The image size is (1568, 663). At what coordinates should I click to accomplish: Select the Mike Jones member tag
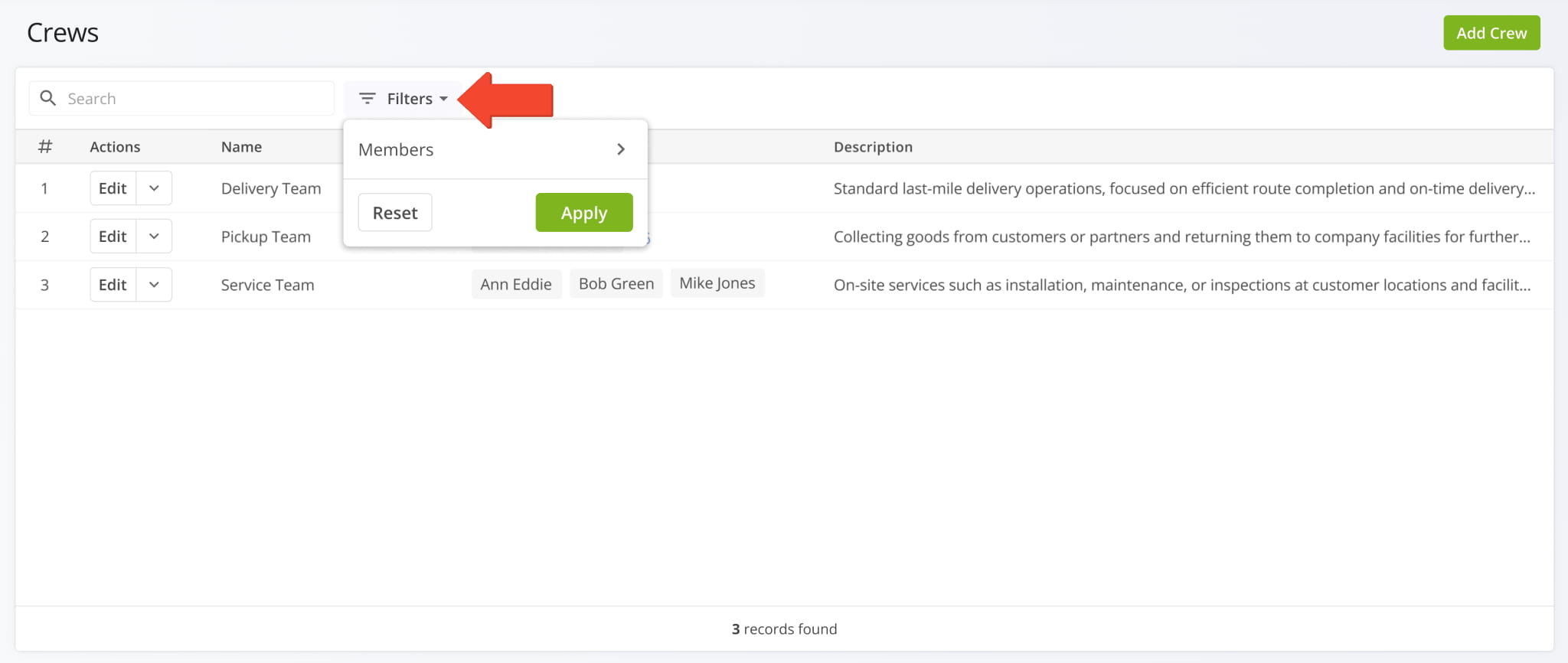717,283
